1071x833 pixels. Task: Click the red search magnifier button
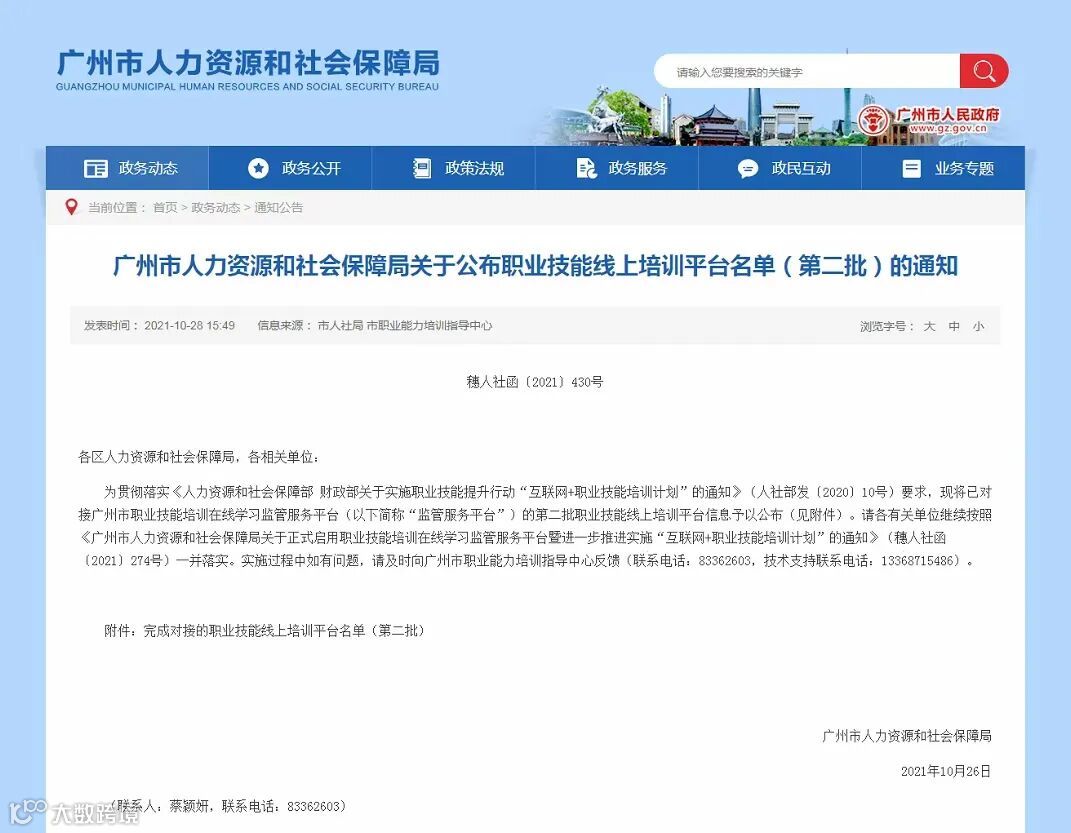point(984,71)
